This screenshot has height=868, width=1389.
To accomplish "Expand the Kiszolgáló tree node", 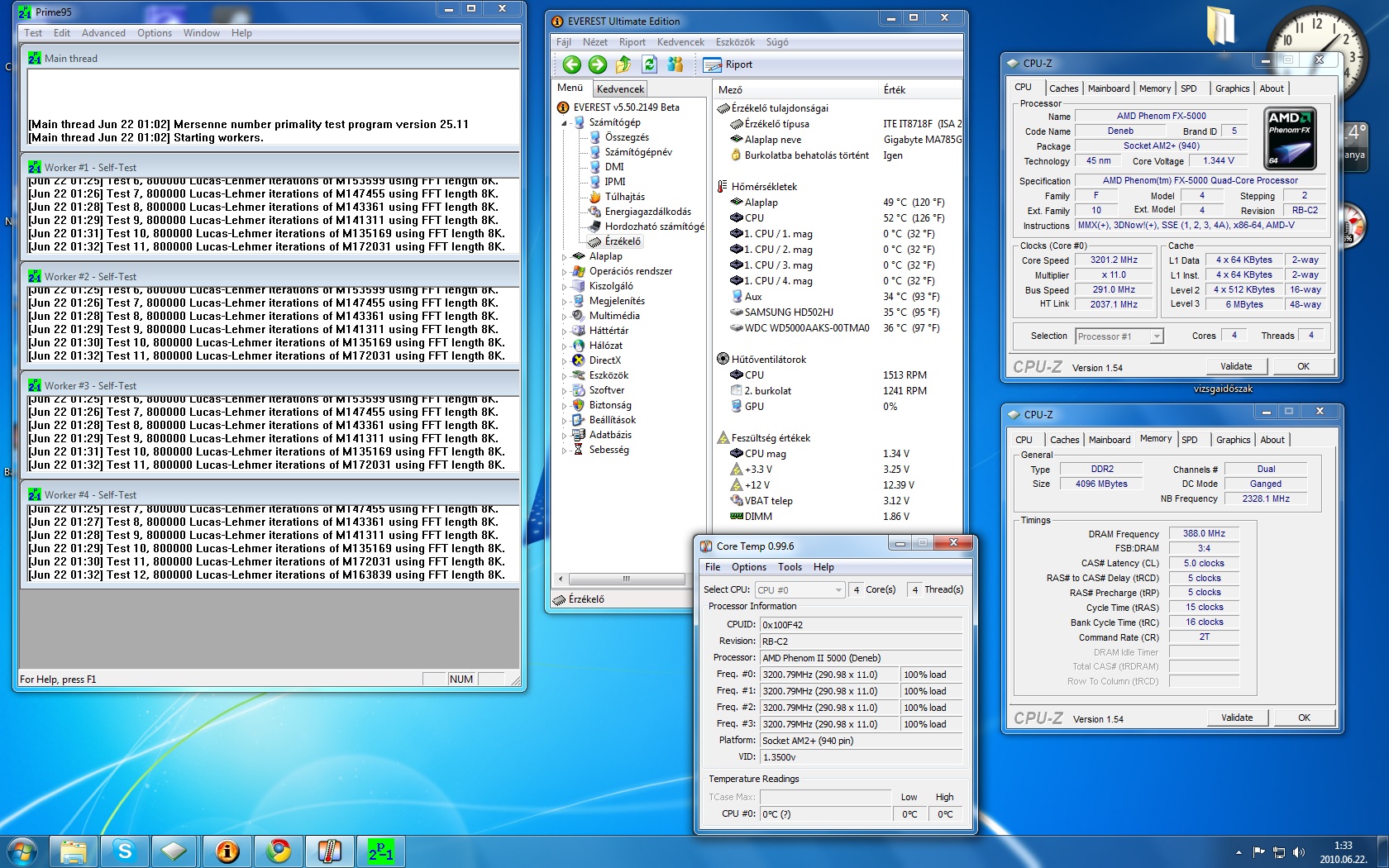I will (565, 287).
